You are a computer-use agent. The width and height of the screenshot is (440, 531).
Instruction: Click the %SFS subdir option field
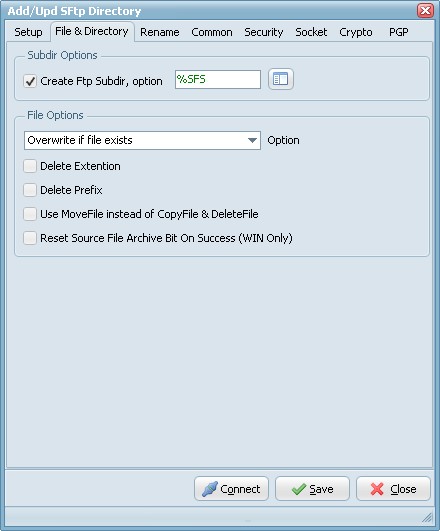point(218,80)
